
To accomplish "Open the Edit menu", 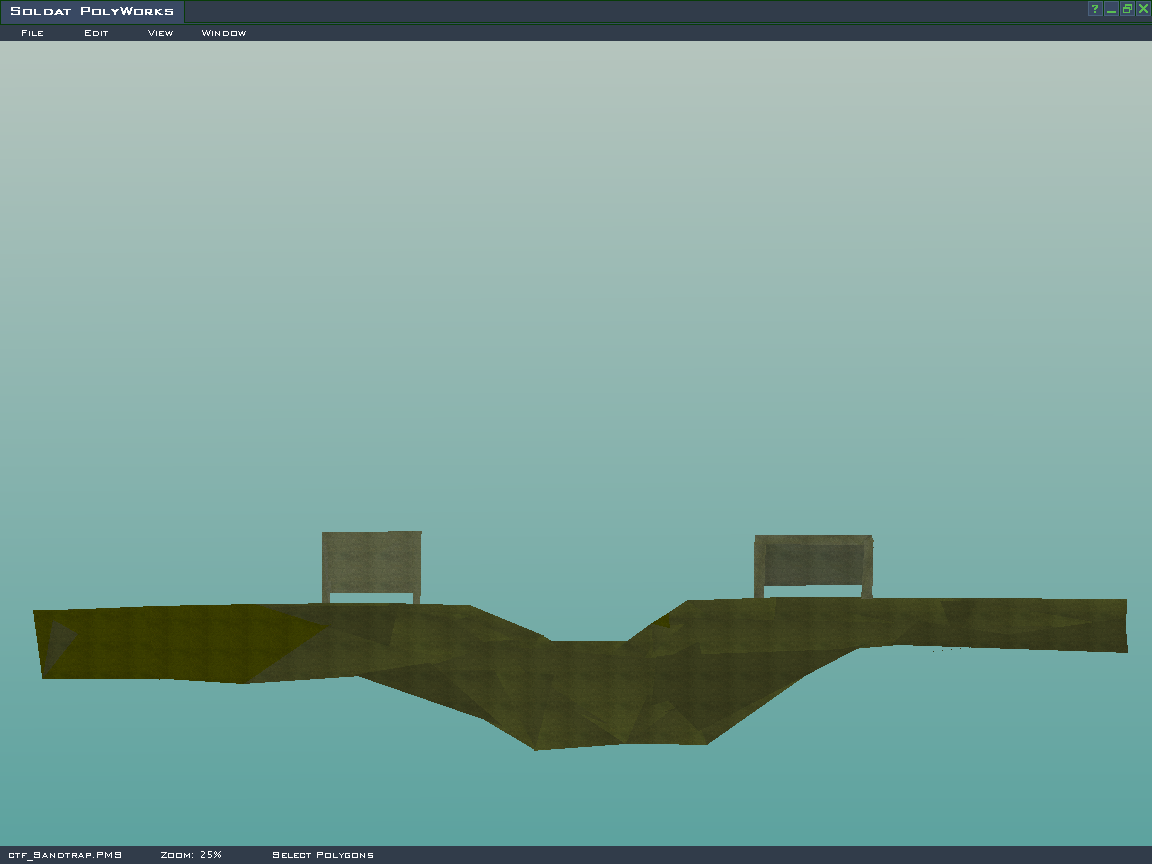I will coord(96,33).
